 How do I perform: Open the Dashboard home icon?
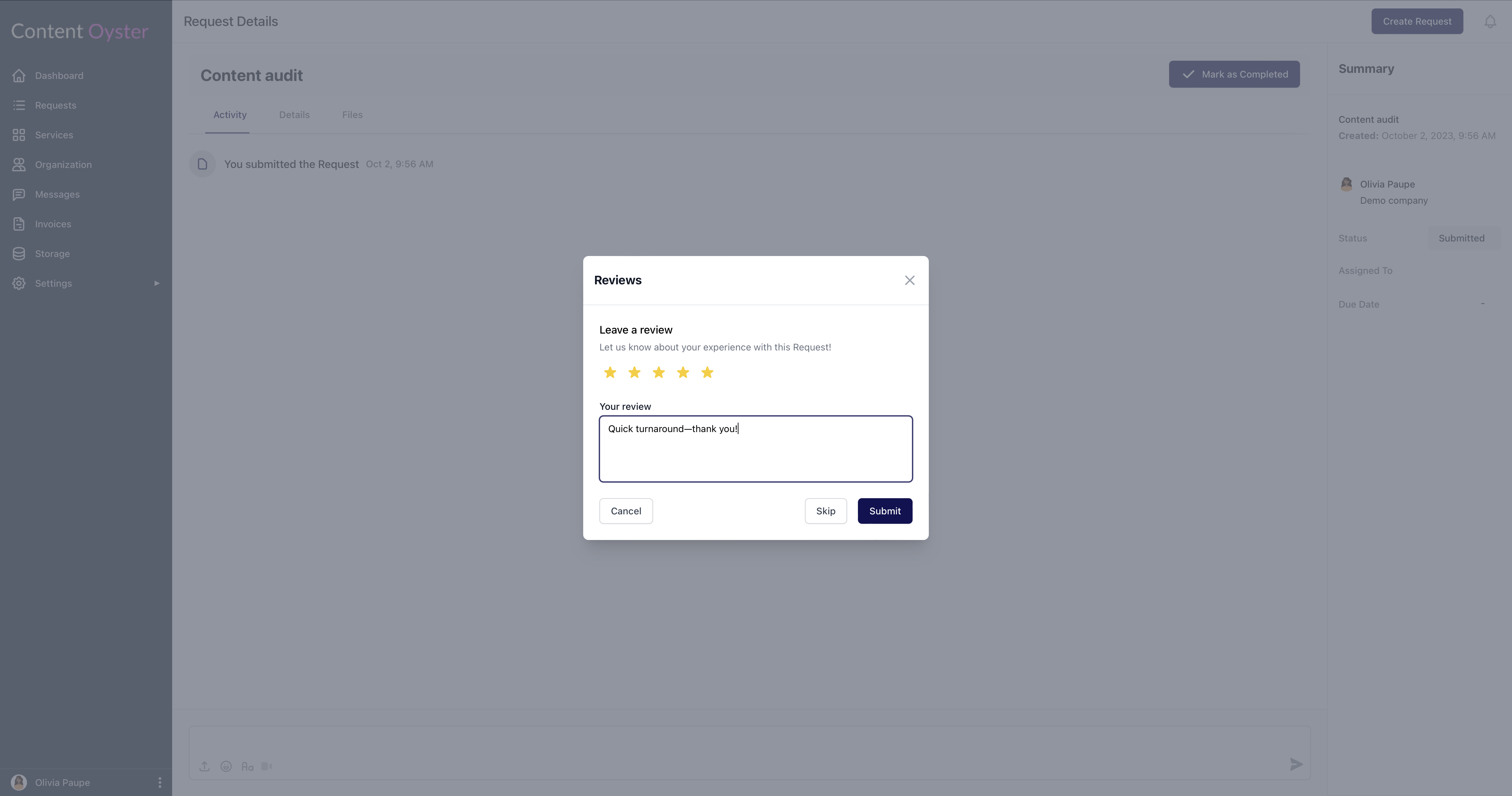[19, 76]
